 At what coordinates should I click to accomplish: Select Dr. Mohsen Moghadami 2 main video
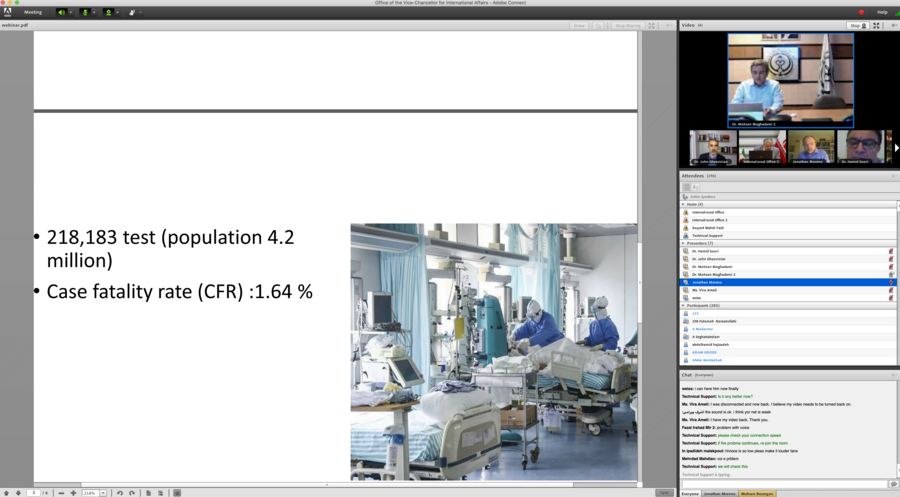[790, 80]
